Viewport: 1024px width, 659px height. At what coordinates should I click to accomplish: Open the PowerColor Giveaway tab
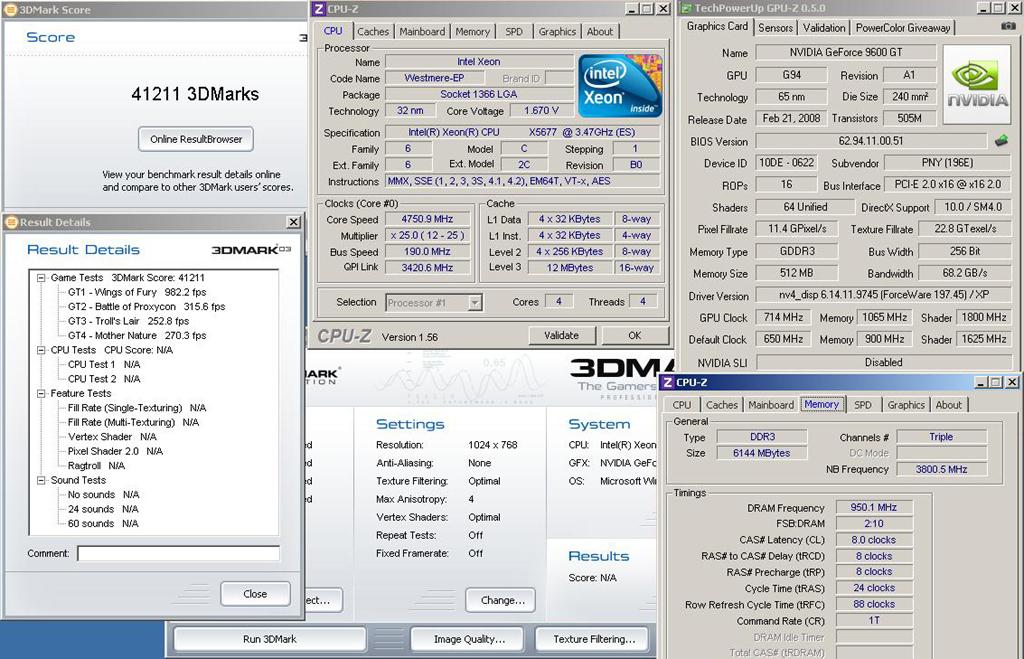(x=903, y=27)
